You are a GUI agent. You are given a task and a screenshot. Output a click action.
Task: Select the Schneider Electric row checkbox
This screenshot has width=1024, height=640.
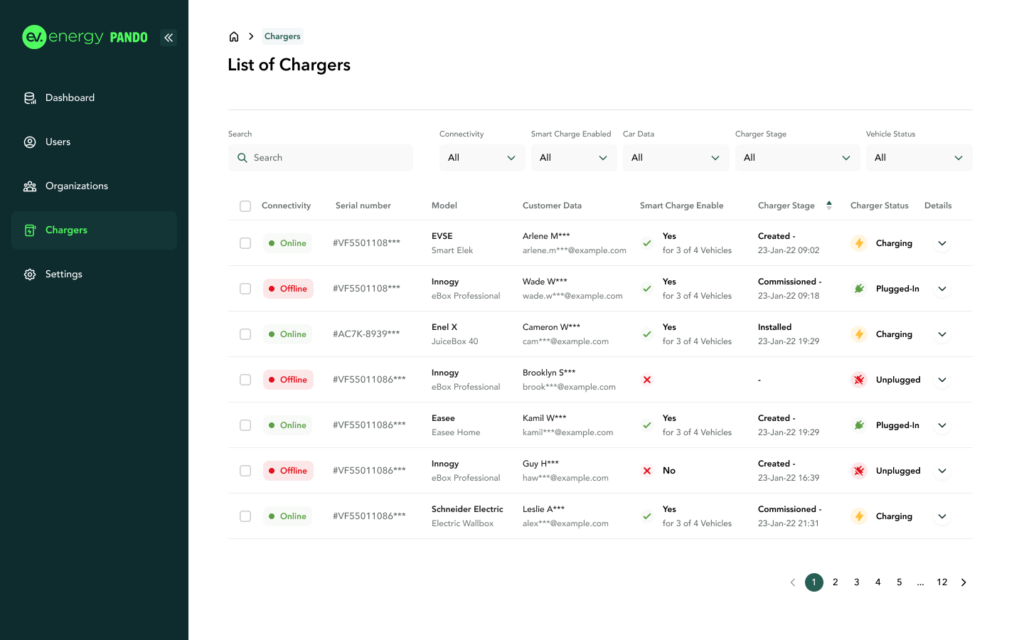pos(245,516)
